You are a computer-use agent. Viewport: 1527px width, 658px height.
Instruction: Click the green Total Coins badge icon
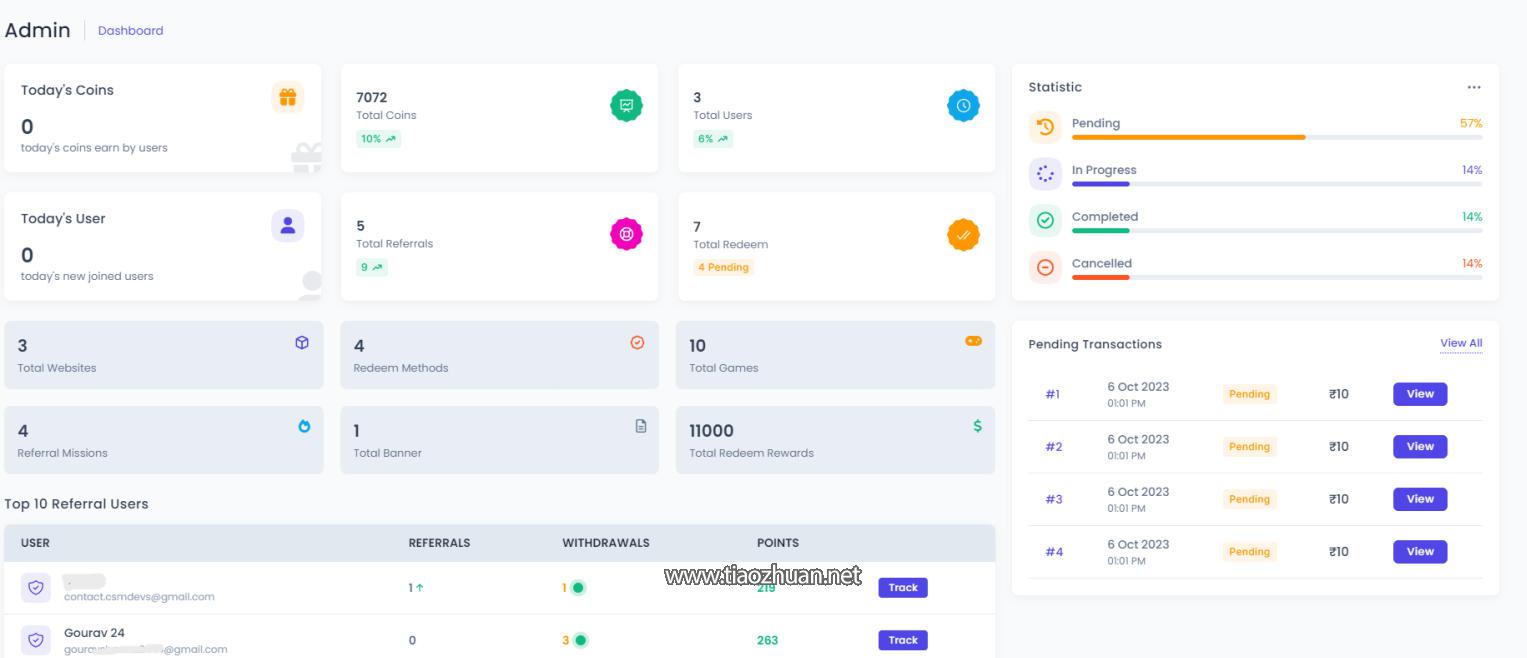coord(627,105)
